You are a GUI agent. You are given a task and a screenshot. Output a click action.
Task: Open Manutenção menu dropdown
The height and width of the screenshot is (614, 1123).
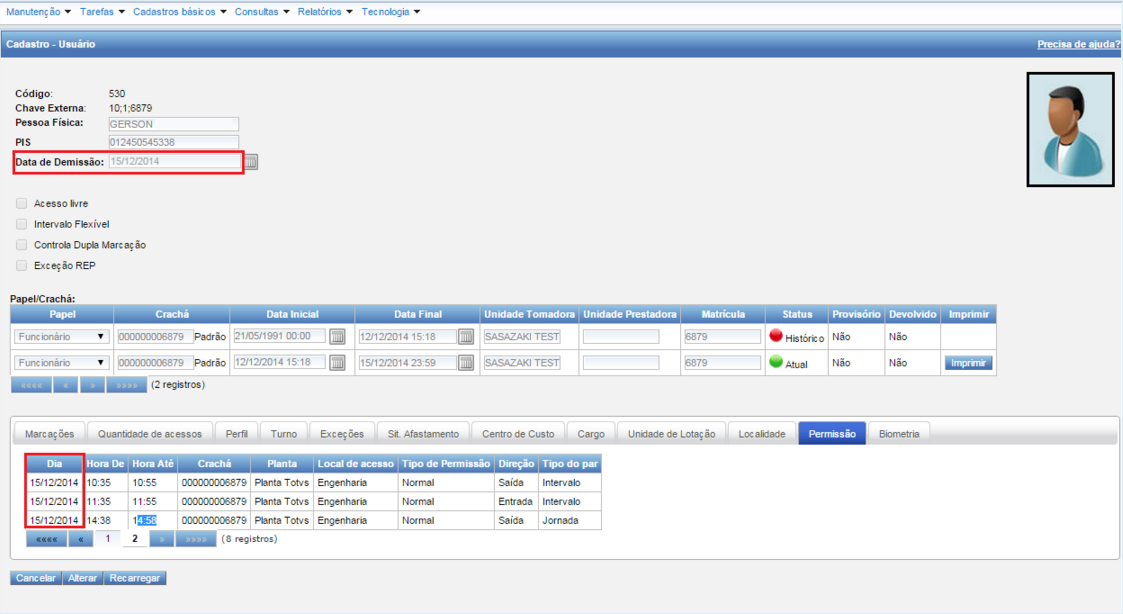click(x=39, y=12)
